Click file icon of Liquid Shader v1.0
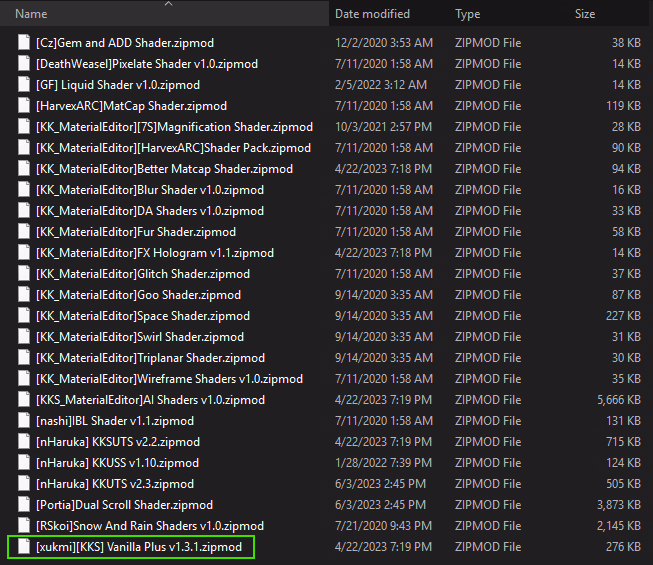This screenshot has width=653, height=565. (x=25, y=85)
